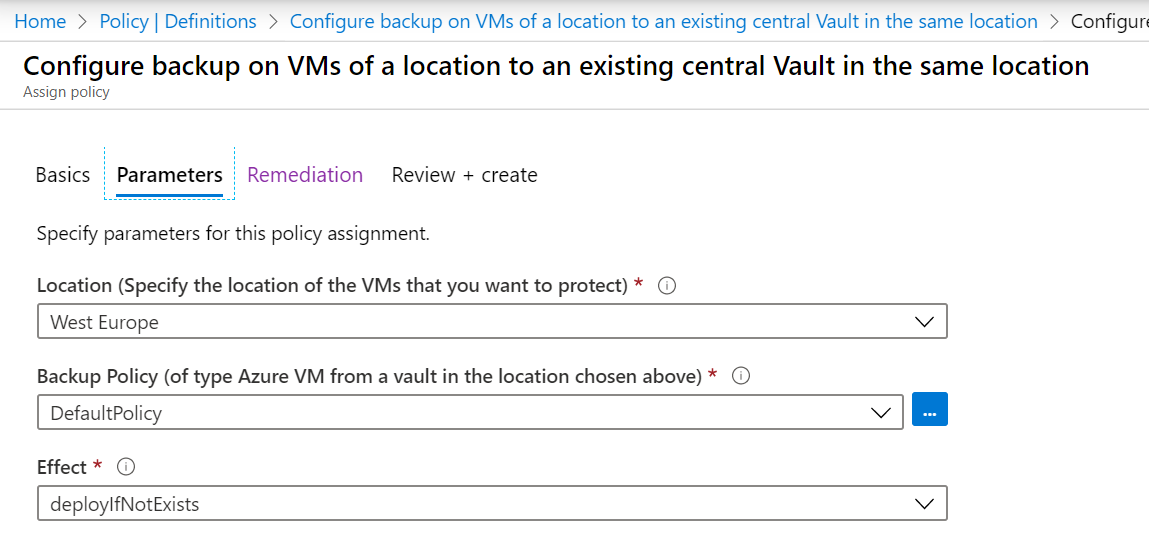Click the chevron arrow in the Location dropdown
Image resolution: width=1149 pixels, height=550 pixels.
pyautogui.click(x=924, y=322)
